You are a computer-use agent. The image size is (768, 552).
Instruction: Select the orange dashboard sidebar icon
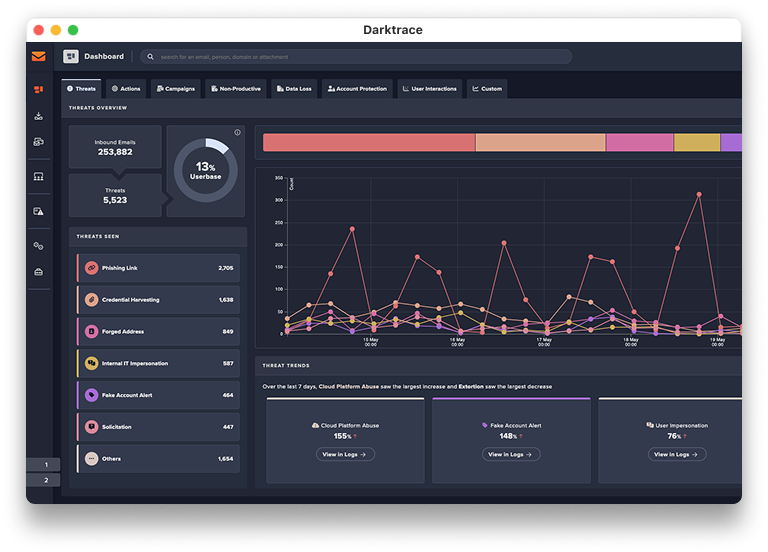pos(39,90)
